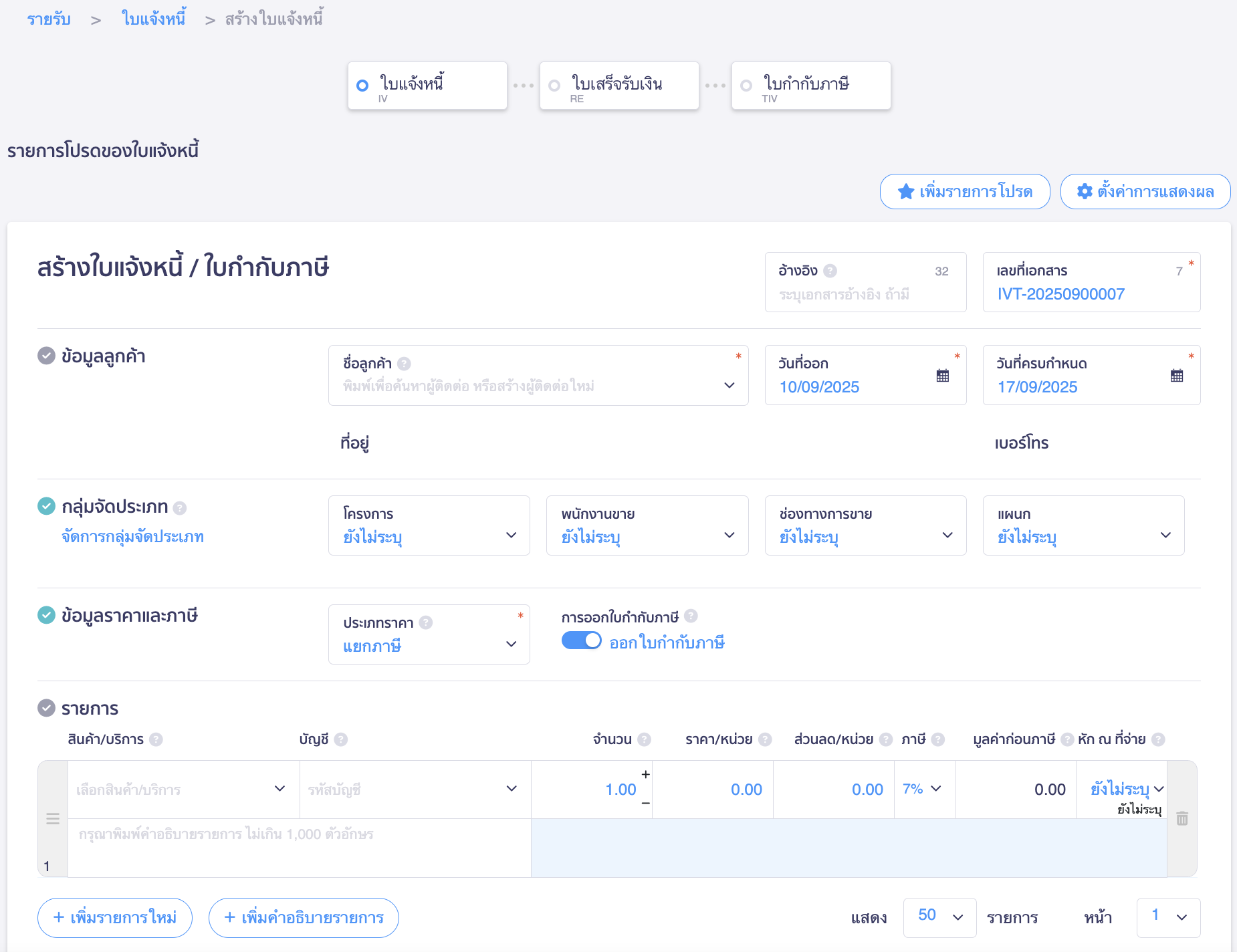
Task: Open calendar icon for วันที่ออก
Action: [x=943, y=376]
